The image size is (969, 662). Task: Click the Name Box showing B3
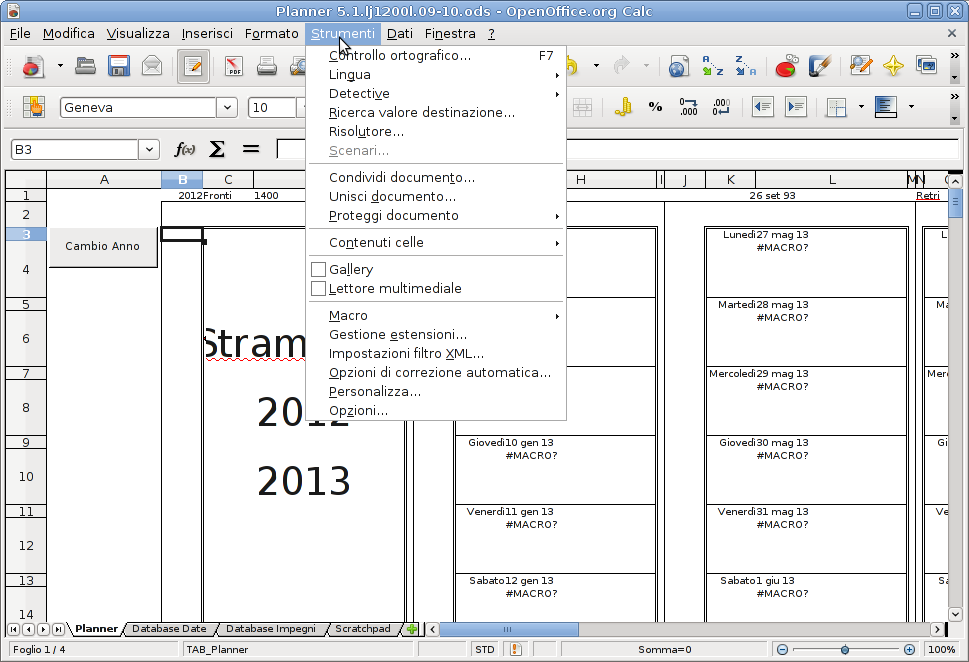75,150
